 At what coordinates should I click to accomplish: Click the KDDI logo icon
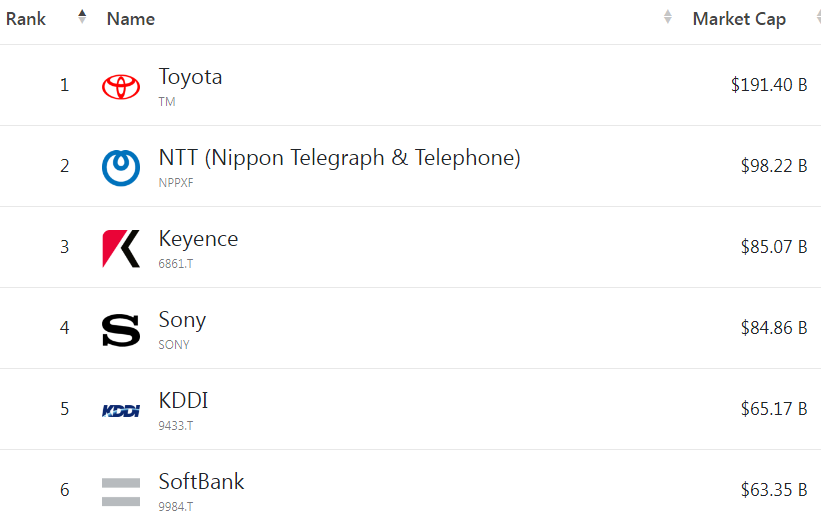point(121,410)
